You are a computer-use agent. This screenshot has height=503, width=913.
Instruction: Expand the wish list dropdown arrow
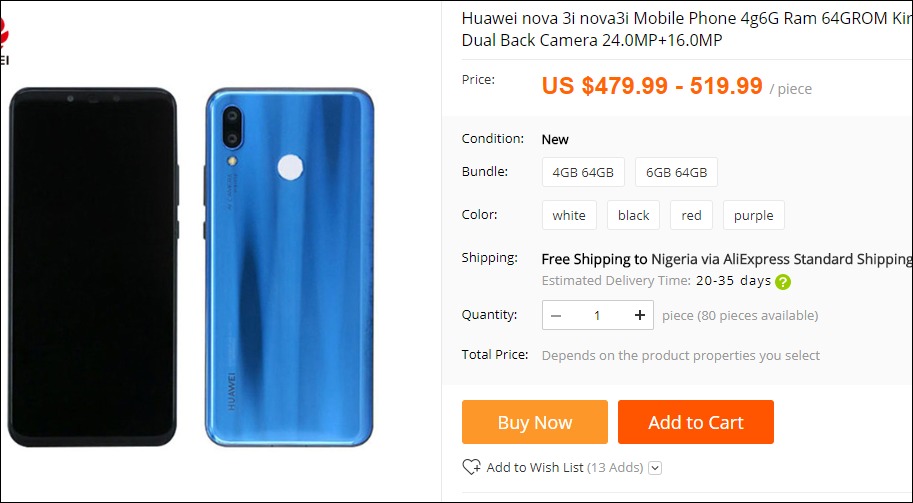click(x=655, y=467)
